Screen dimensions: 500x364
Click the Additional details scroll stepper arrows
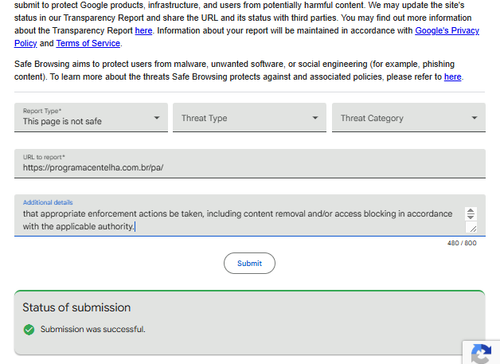point(470,214)
